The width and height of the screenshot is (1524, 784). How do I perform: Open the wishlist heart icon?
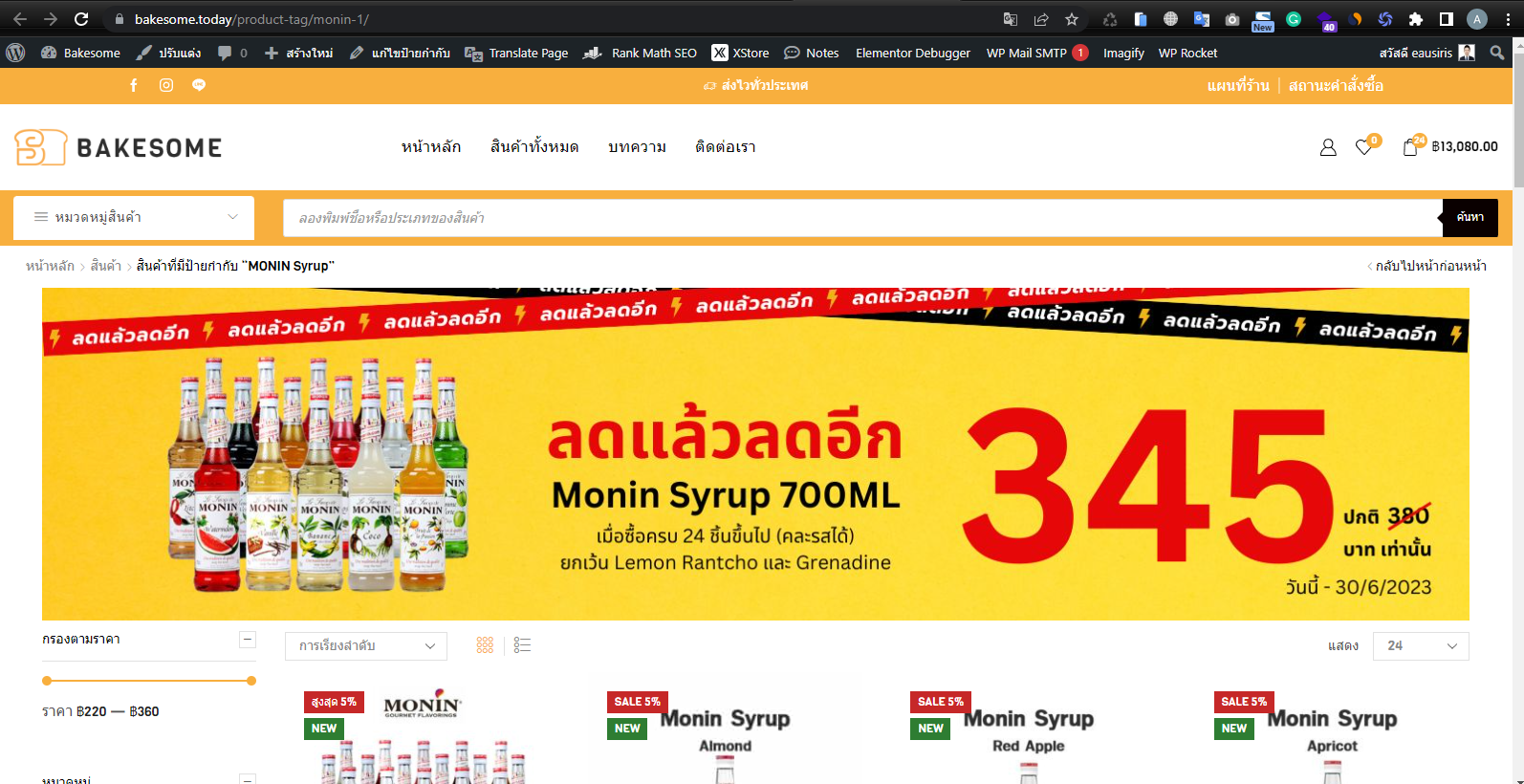tap(1364, 147)
